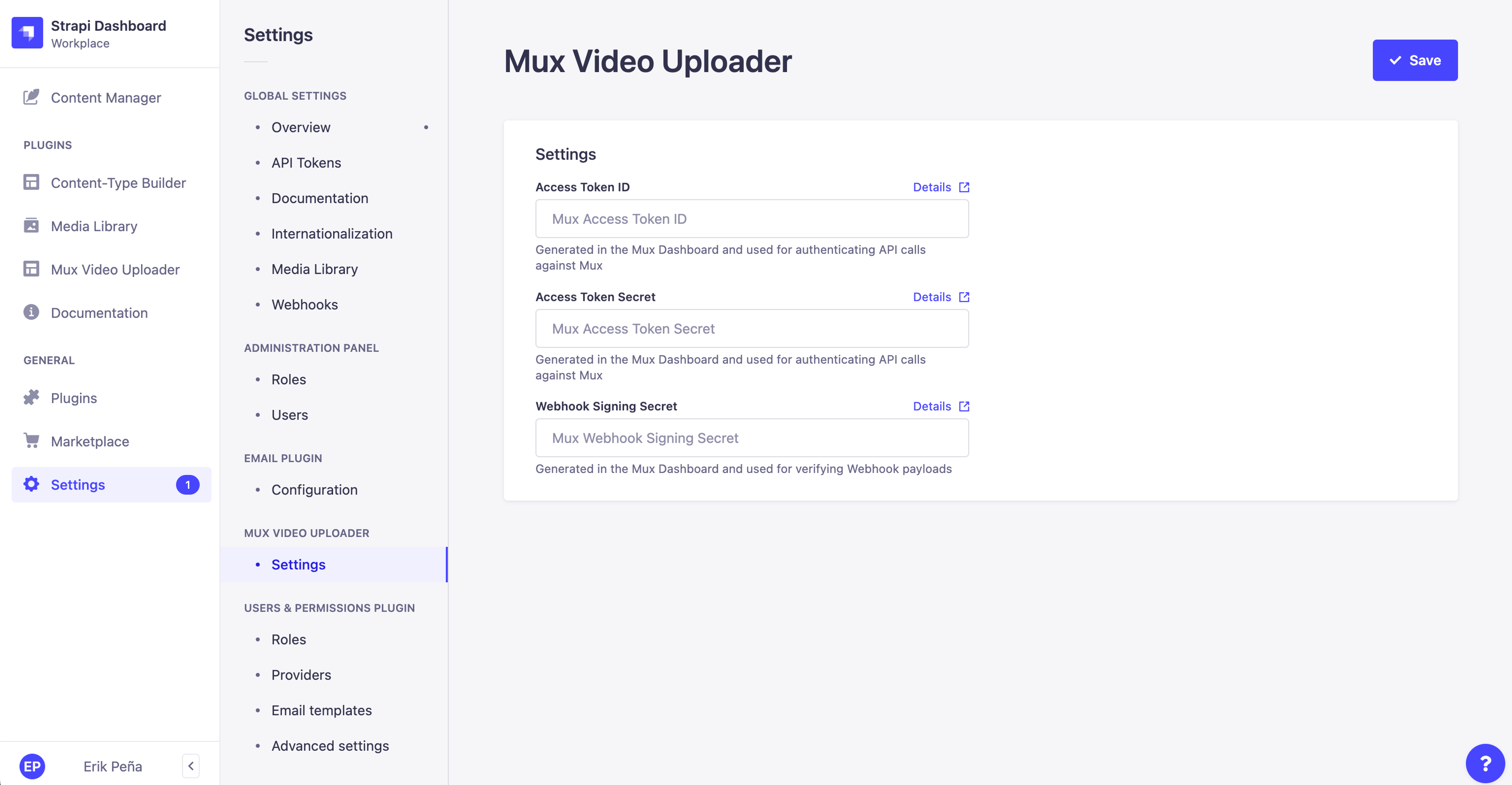Click the Erik Peña user name

113,766
